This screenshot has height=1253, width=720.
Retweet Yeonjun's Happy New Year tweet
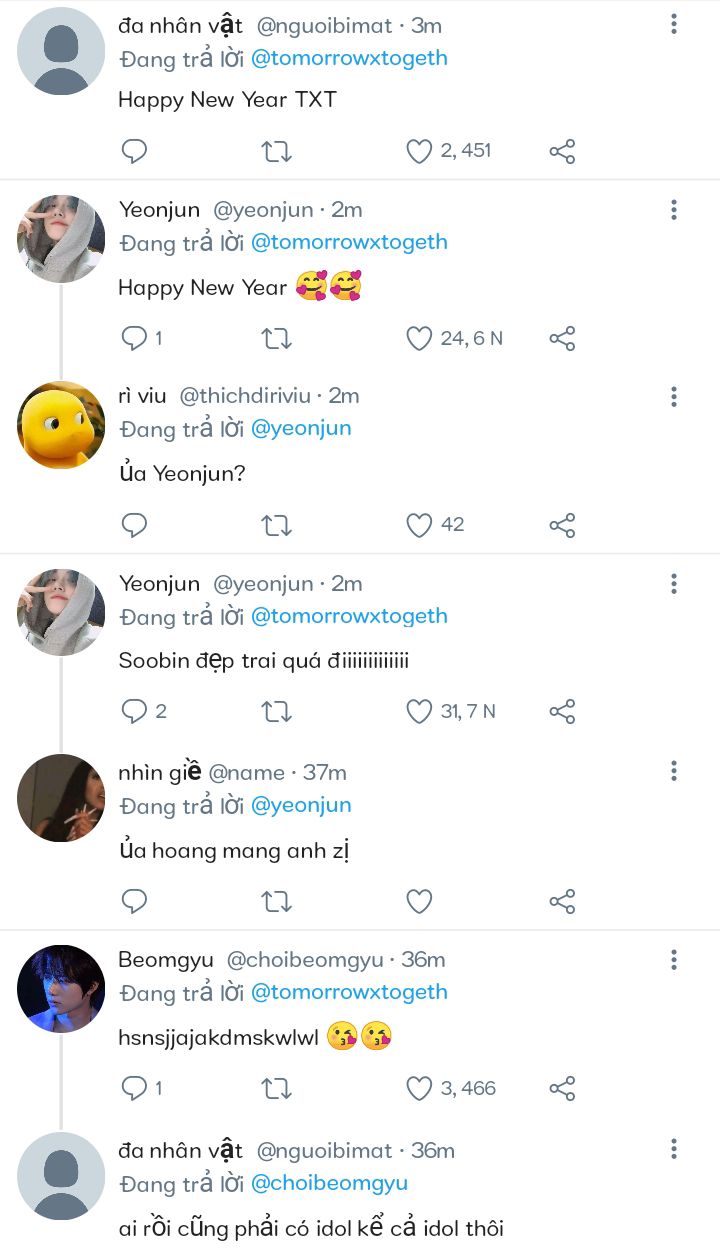coord(276,339)
